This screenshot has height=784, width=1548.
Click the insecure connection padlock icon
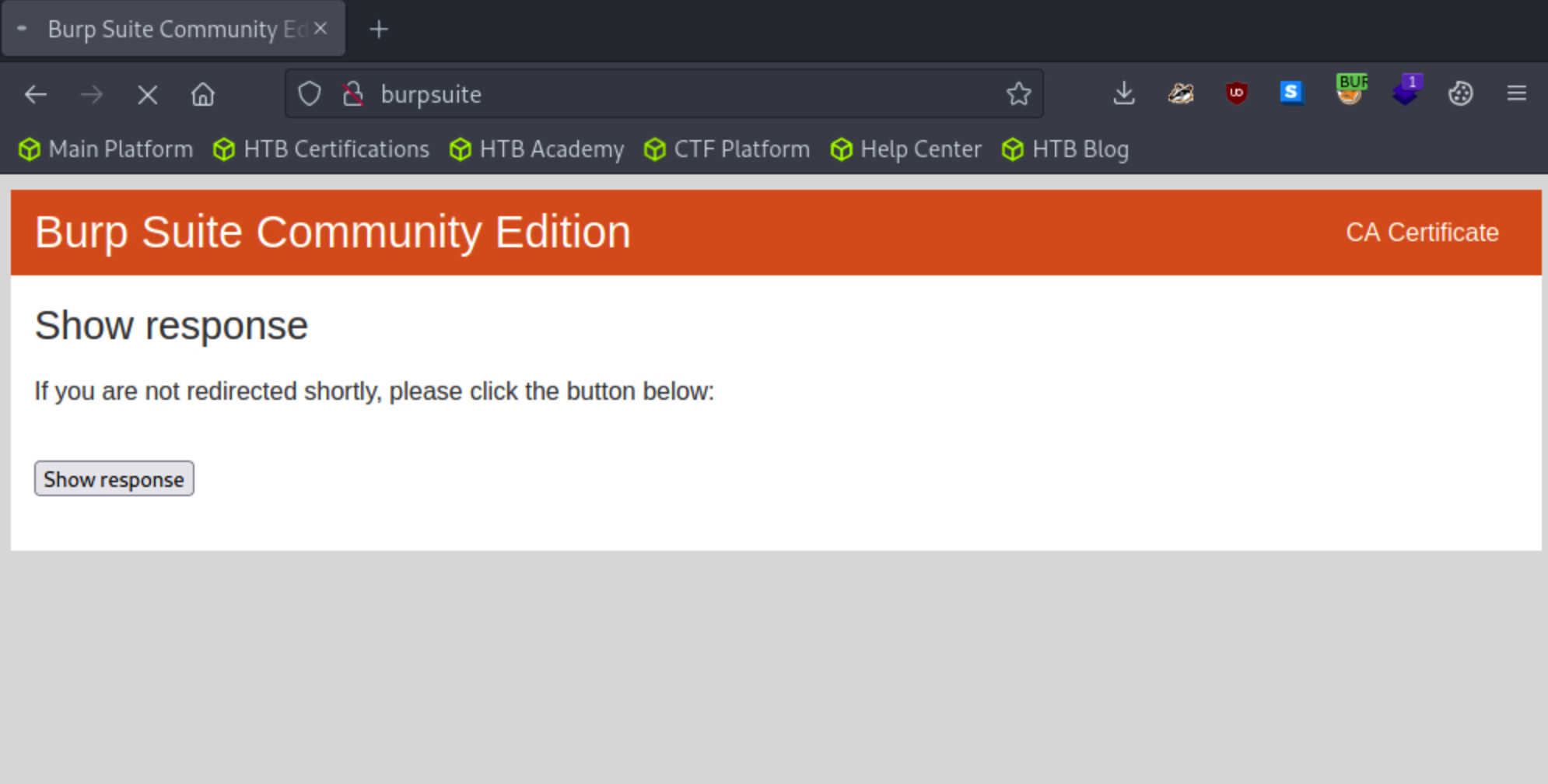(x=353, y=94)
